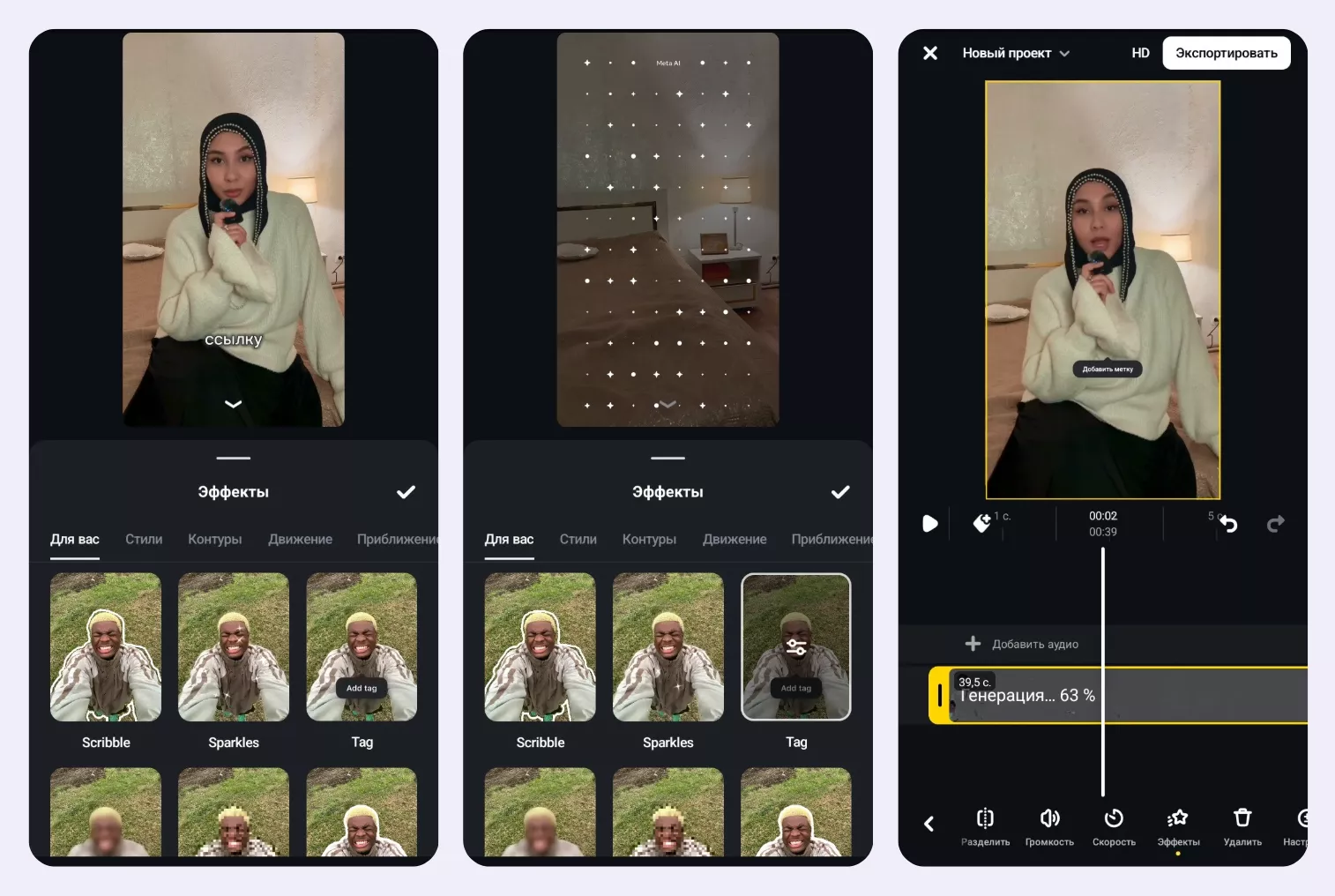The height and width of the screenshot is (896, 1335).
Task: Redo the last undone edit
Action: coord(1275,525)
